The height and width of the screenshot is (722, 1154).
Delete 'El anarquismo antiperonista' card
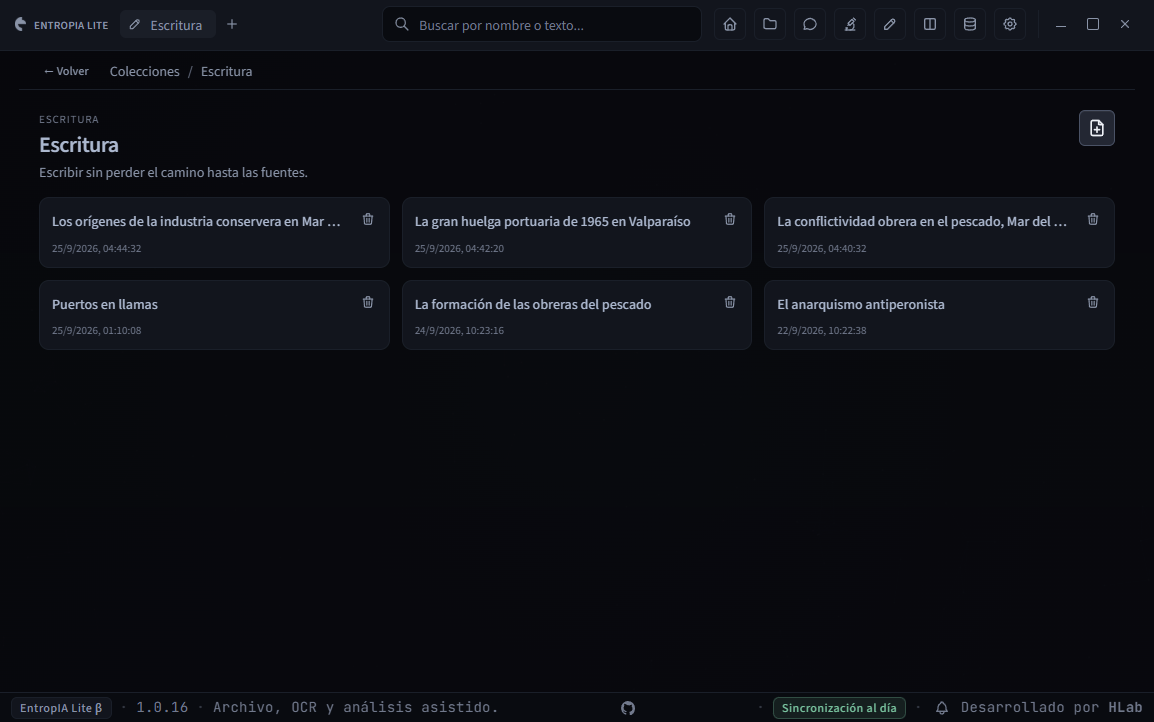pyautogui.click(x=1093, y=302)
